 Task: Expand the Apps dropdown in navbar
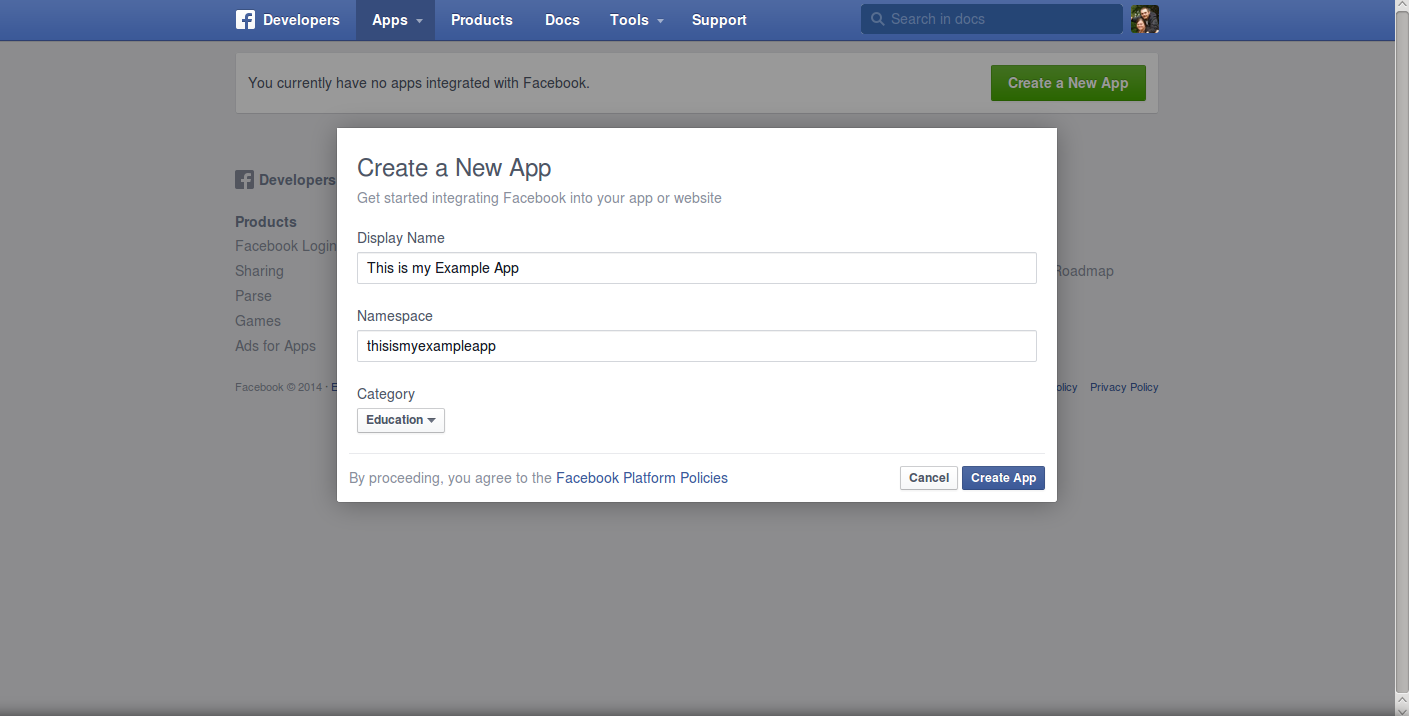(395, 20)
